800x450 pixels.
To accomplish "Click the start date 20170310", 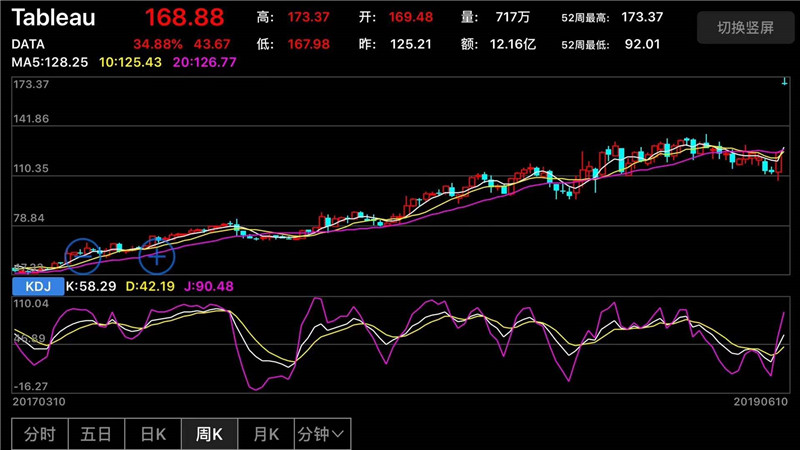I will (40, 400).
